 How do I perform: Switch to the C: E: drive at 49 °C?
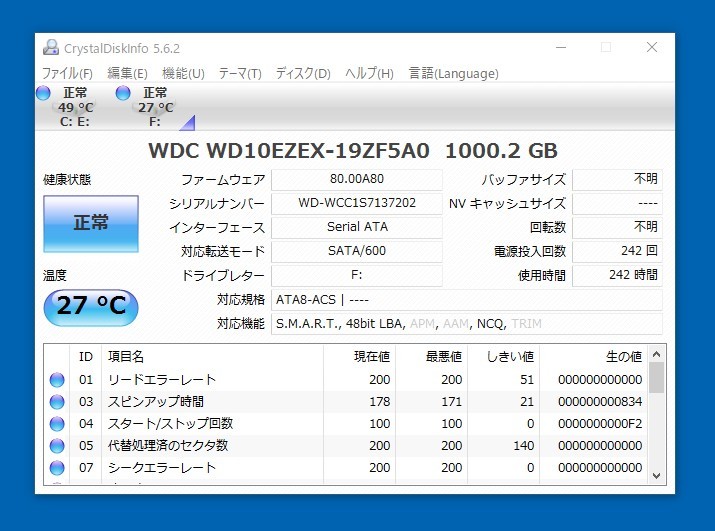point(75,107)
